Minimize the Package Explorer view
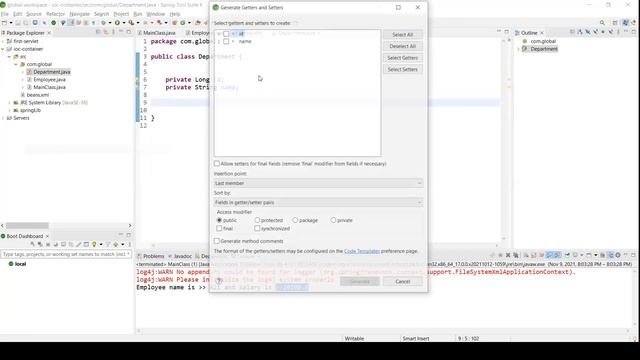The width and height of the screenshot is (640, 360). (121, 32)
